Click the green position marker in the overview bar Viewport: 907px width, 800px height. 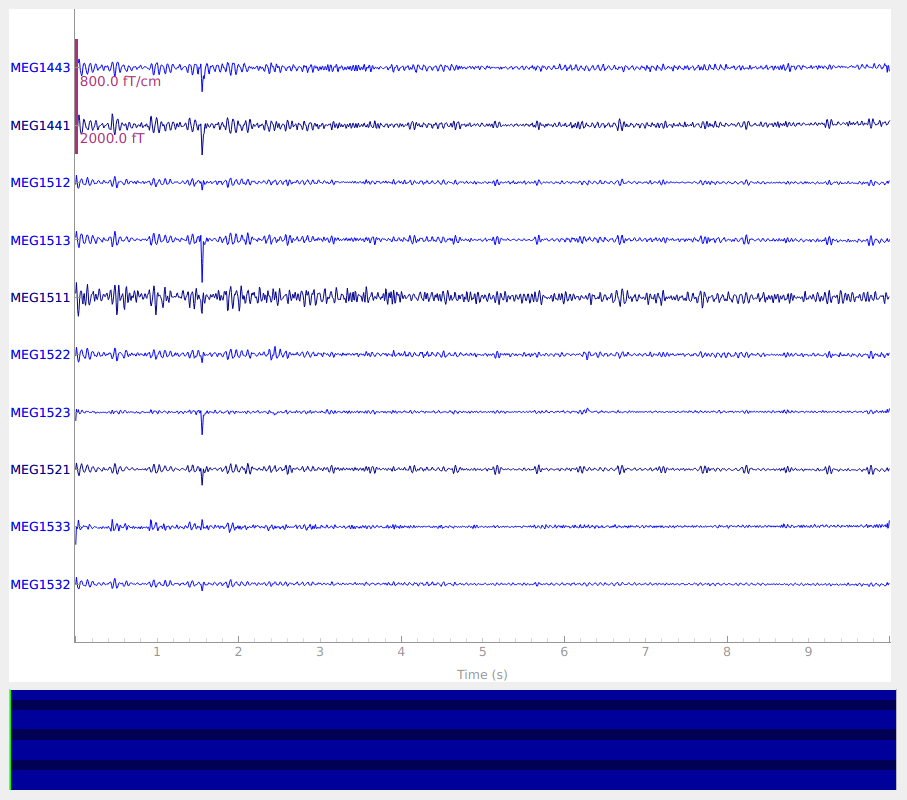(11, 740)
